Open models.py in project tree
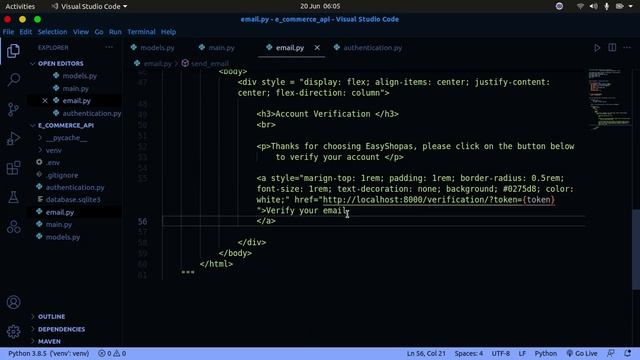The height and width of the screenshot is (360, 640). [62, 237]
